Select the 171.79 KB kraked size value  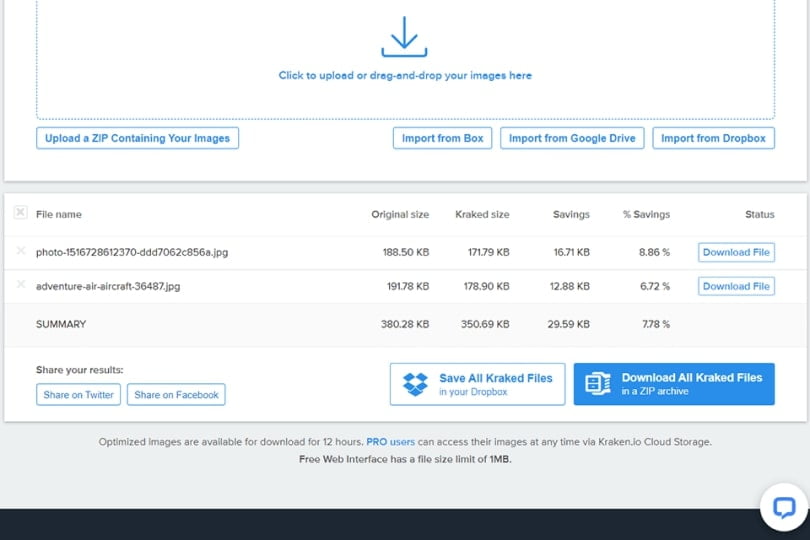(x=488, y=252)
